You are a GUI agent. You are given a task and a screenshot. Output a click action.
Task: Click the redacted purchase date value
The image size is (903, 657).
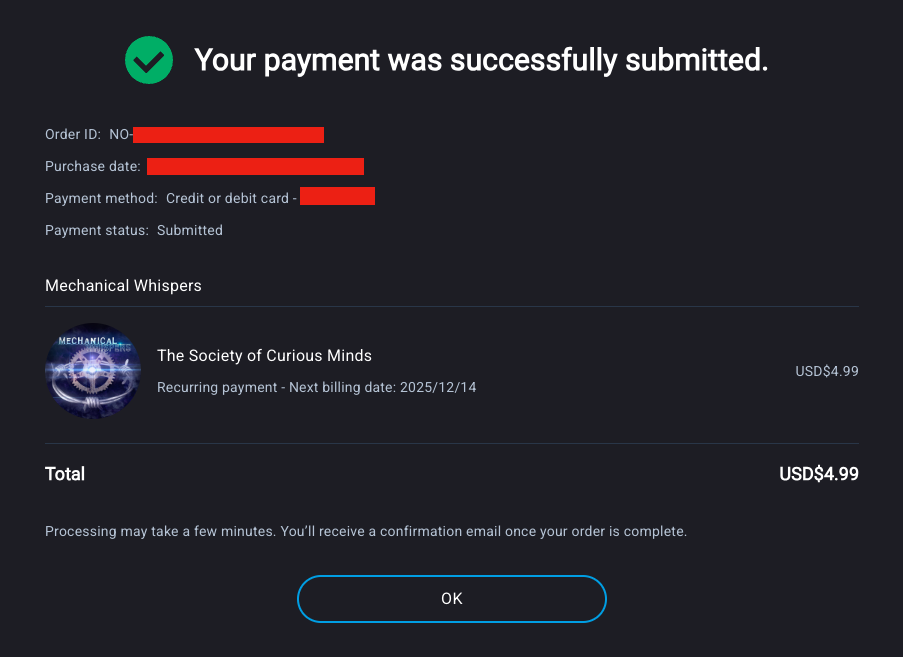click(255, 167)
